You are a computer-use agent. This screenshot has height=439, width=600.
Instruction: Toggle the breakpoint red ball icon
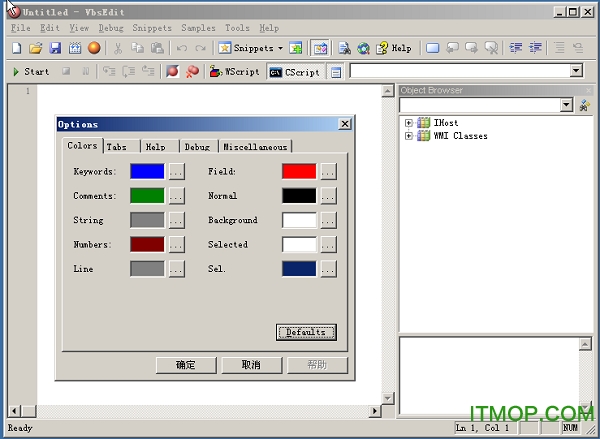pyautogui.click(x=173, y=71)
